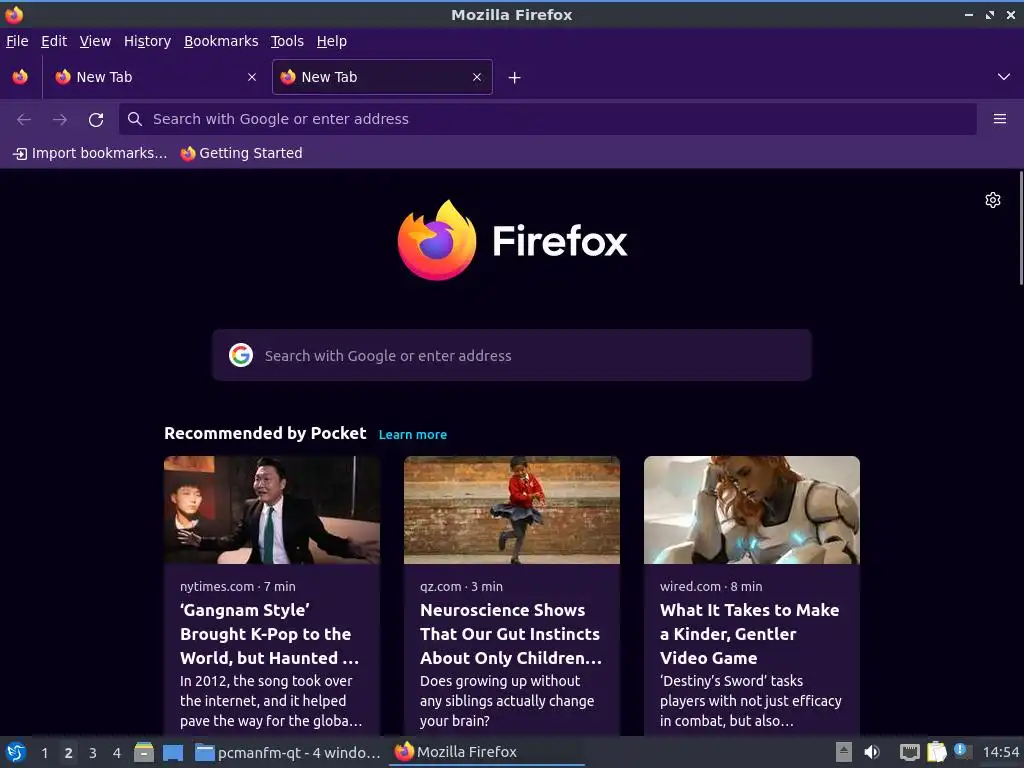This screenshot has width=1024, height=768.
Task: Open the Edit menu
Action: (x=54, y=41)
